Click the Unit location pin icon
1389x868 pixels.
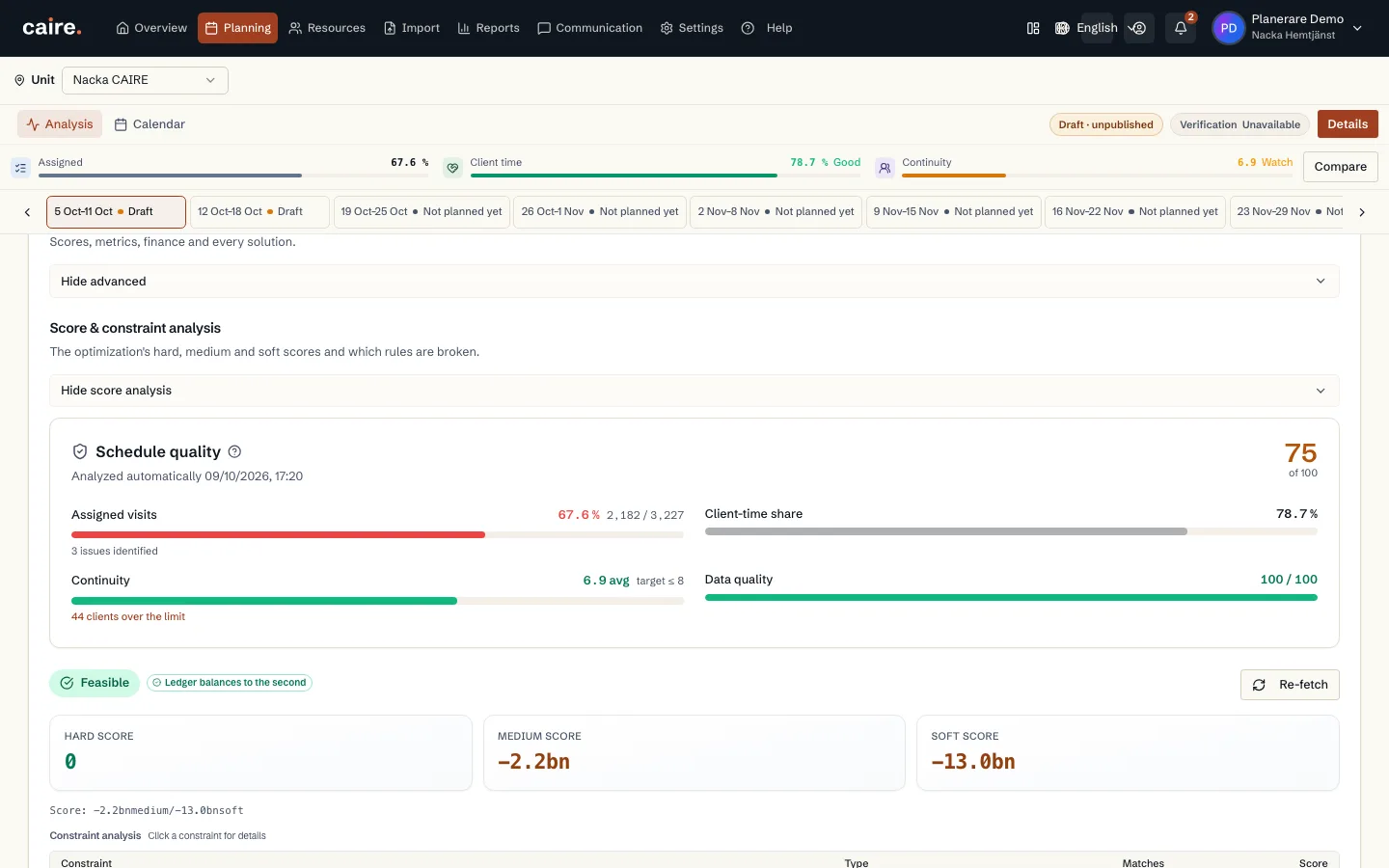point(19,80)
